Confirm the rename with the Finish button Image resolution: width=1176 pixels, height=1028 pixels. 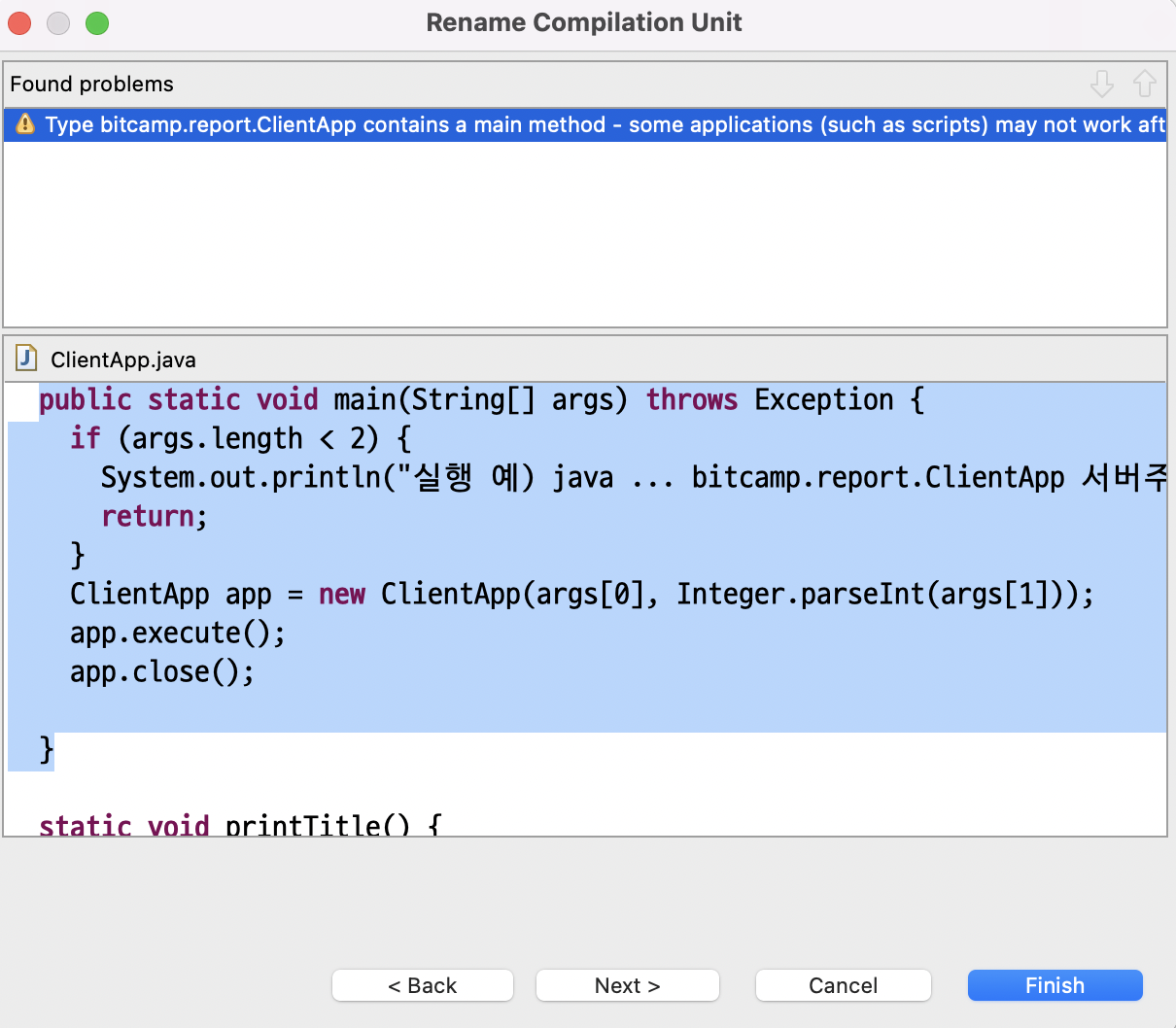(1055, 985)
